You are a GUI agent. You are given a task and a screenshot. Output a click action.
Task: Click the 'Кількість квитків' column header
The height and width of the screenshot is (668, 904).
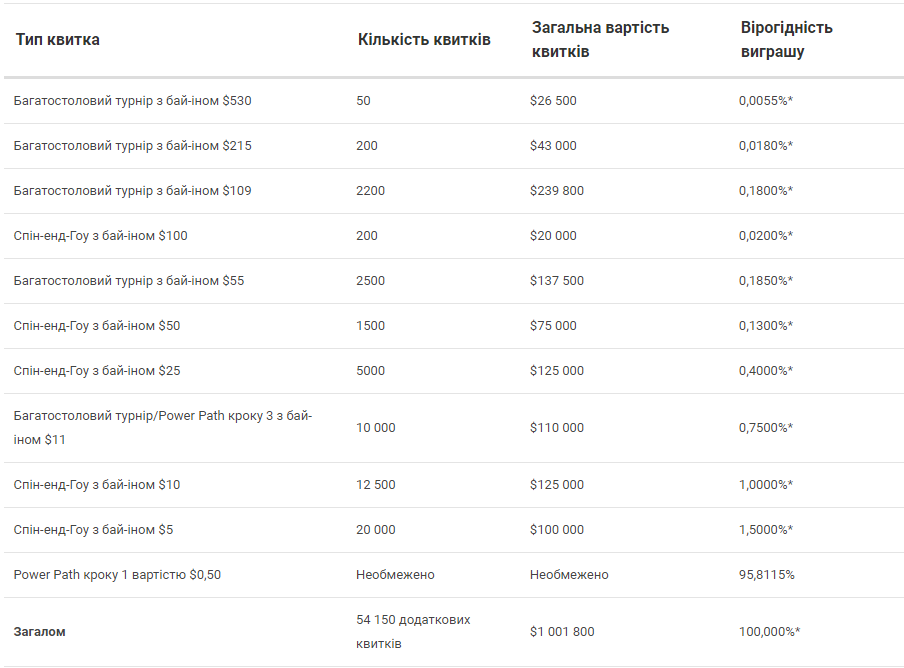pos(424,40)
